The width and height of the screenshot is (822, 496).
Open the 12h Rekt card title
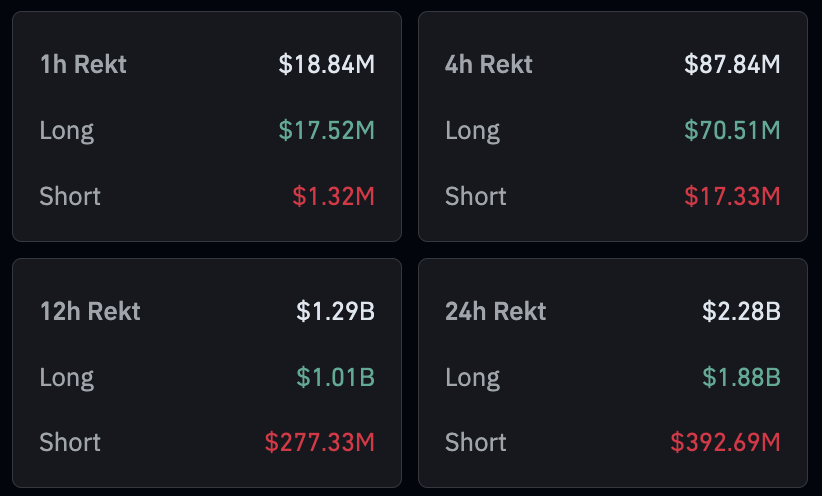90,311
